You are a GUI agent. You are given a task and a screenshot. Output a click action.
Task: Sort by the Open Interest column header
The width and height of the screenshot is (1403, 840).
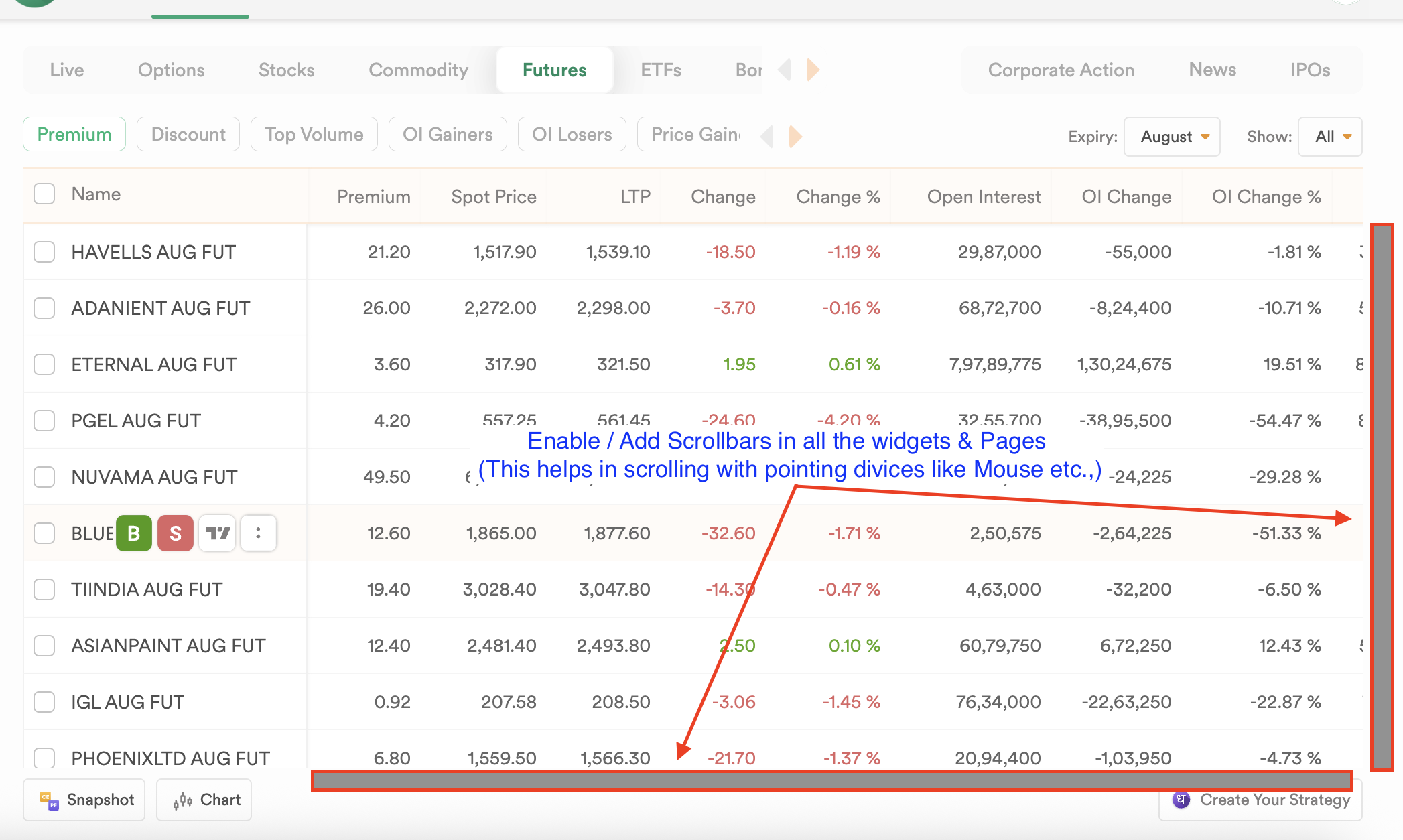(x=983, y=196)
